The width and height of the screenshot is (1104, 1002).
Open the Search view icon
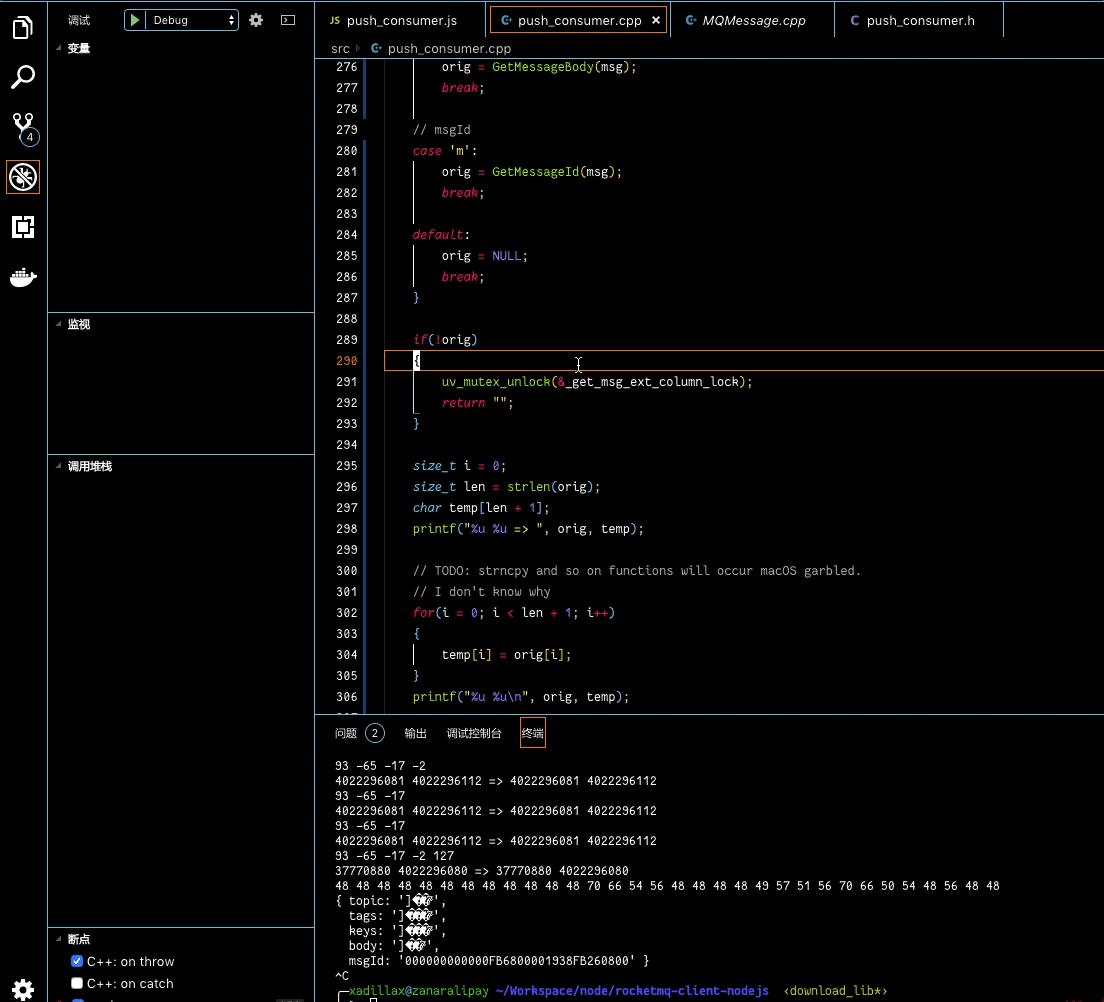click(23, 77)
